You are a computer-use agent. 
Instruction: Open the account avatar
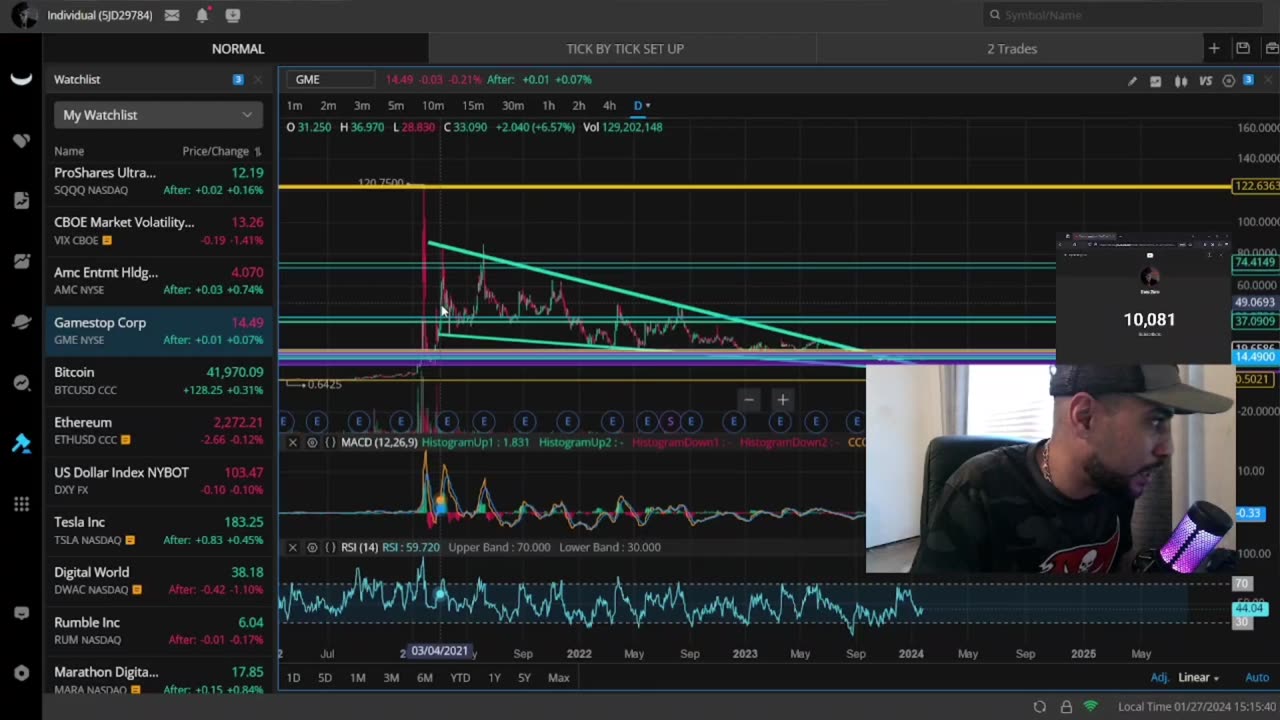25,15
